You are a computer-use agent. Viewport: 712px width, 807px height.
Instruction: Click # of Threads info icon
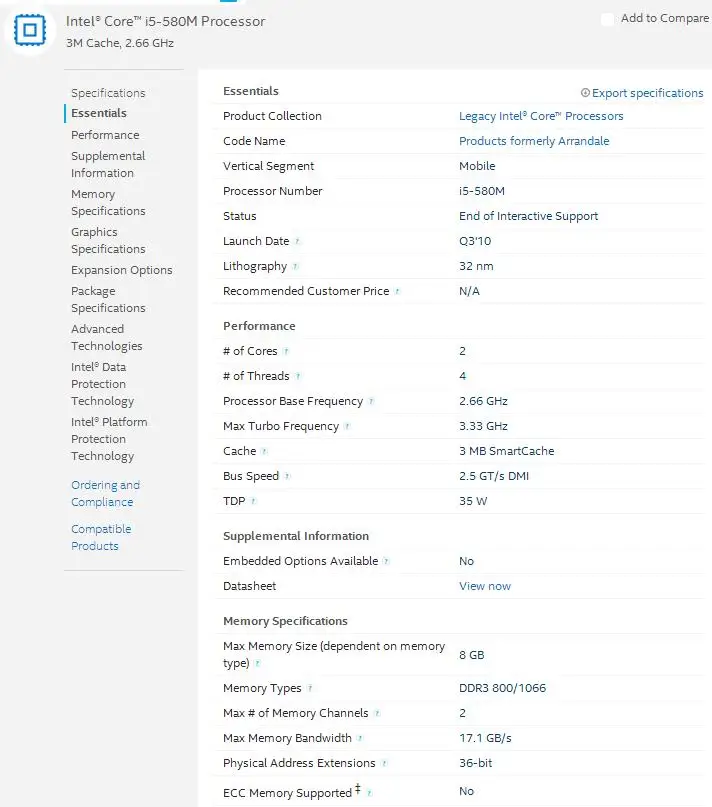pyautogui.click(x=298, y=376)
